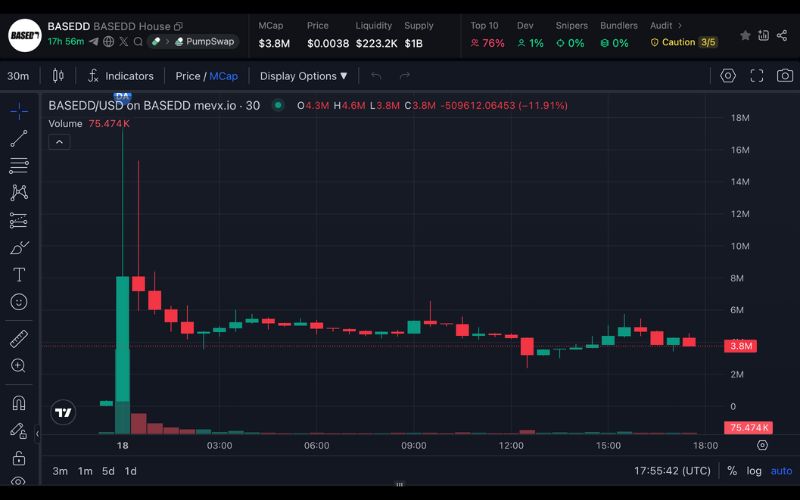The width and height of the screenshot is (800, 500).
Task: Open the emoji icons tool
Action: 19,302
